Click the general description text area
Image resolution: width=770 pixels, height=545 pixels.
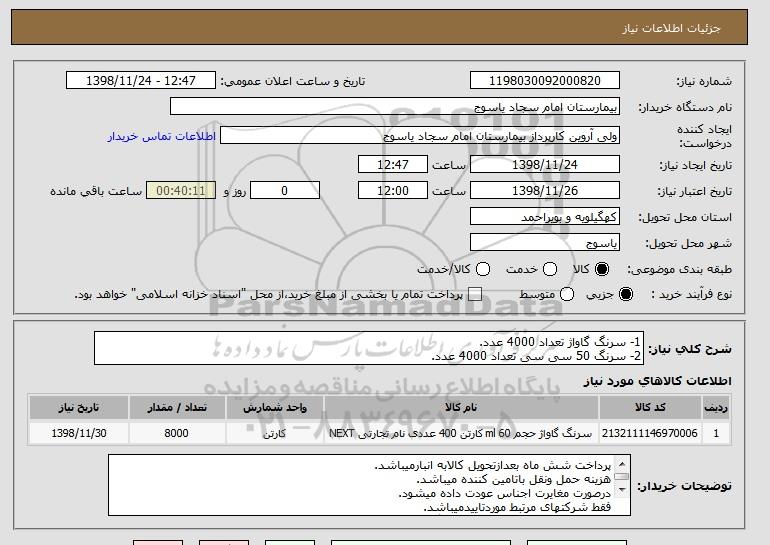point(369,348)
